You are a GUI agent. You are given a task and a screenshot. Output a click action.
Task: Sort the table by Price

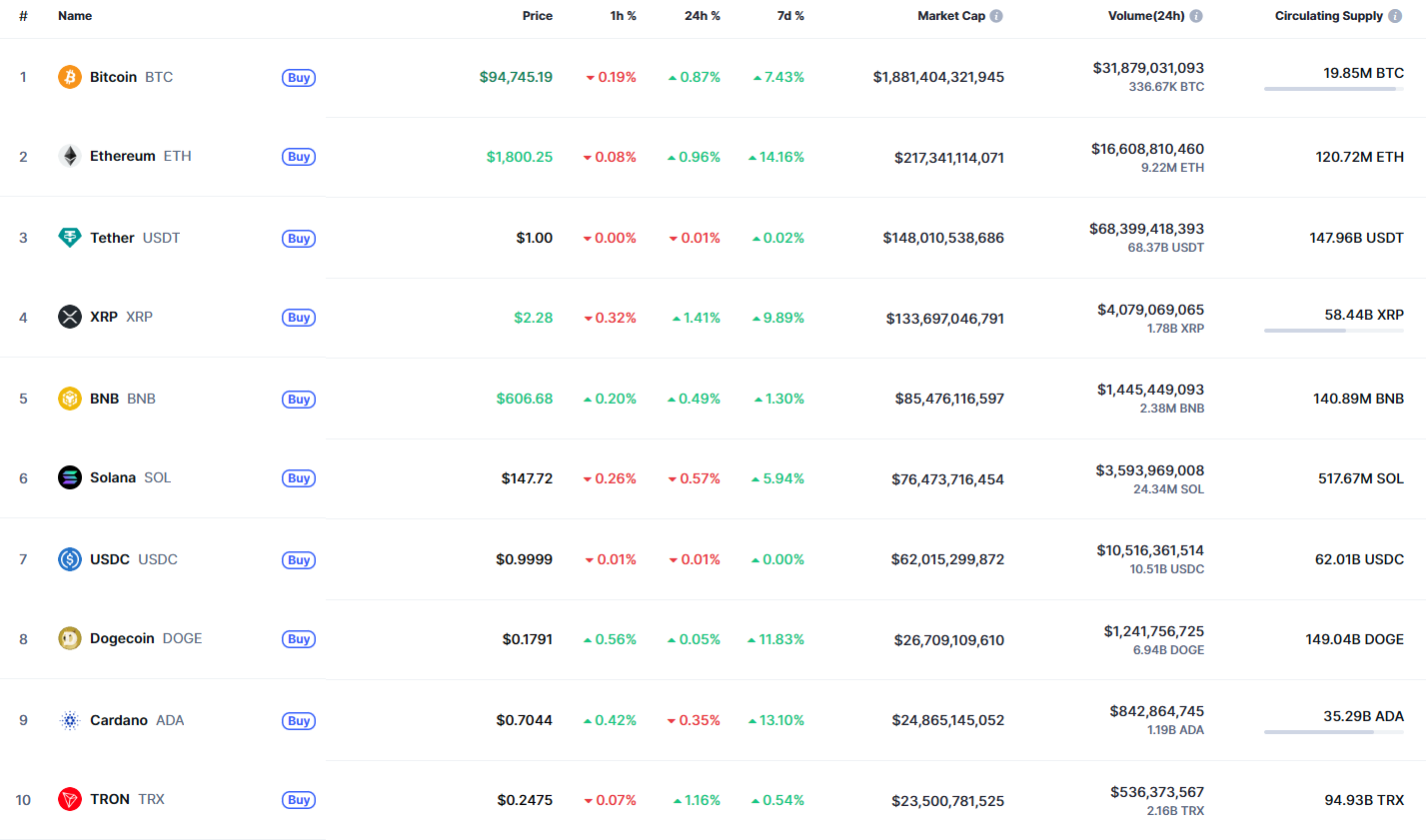pyautogui.click(x=538, y=16)
